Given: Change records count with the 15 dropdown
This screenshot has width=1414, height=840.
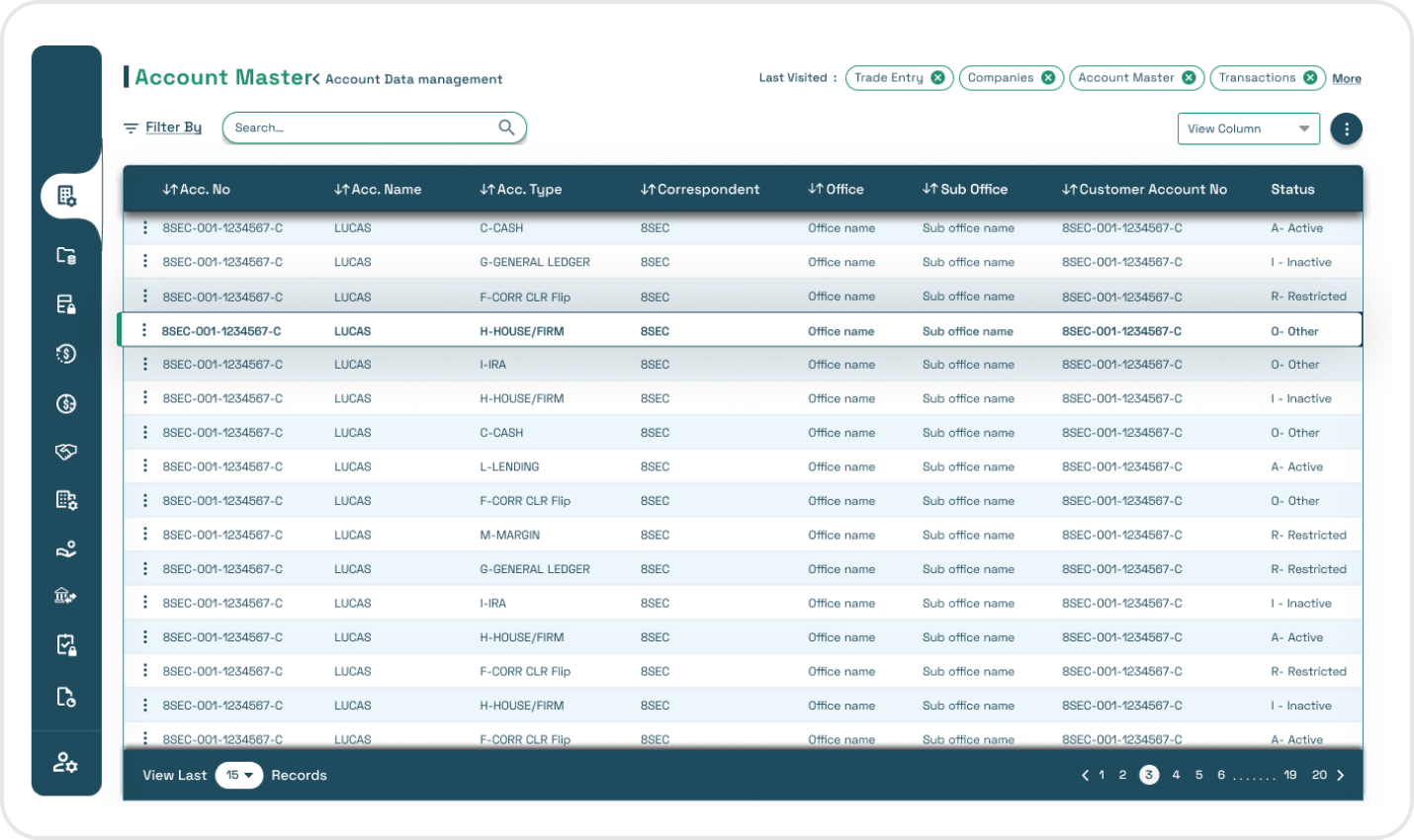Looking at the screenshot, I should [239, 776].
